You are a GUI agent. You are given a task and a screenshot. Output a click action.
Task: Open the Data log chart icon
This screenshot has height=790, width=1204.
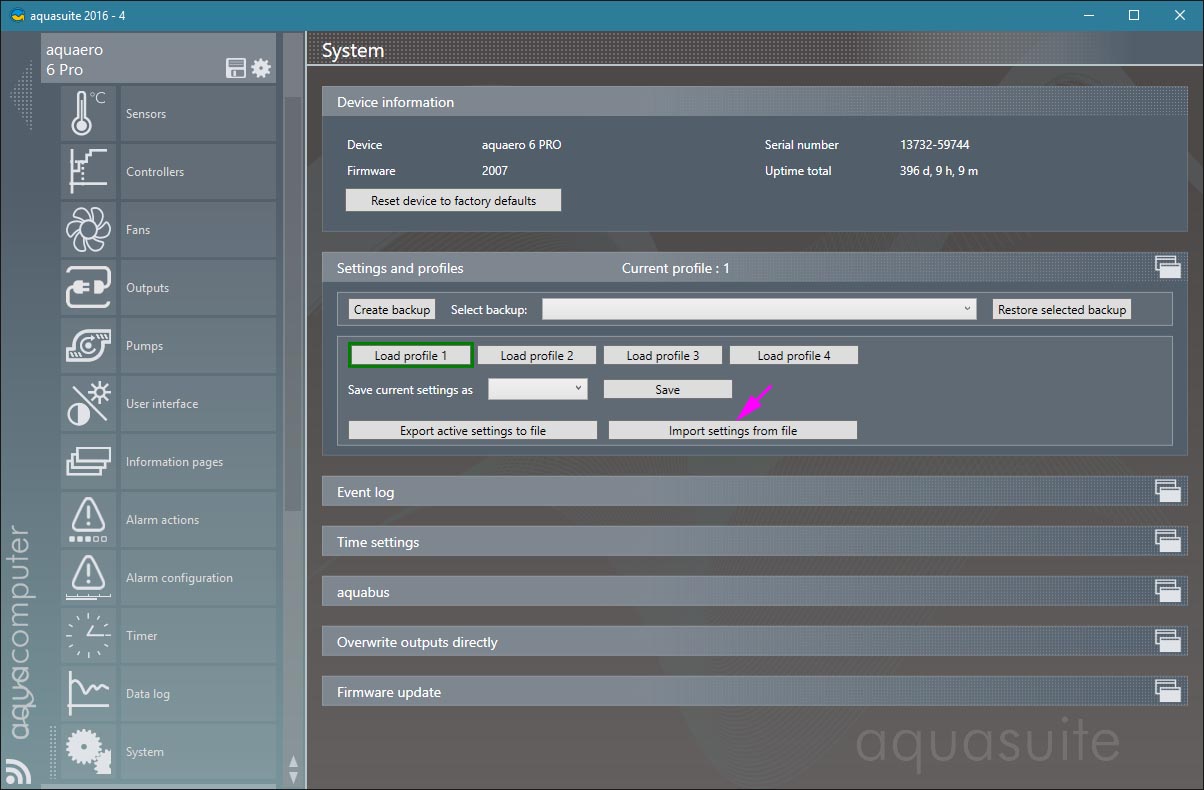click(x=89, y=694)
